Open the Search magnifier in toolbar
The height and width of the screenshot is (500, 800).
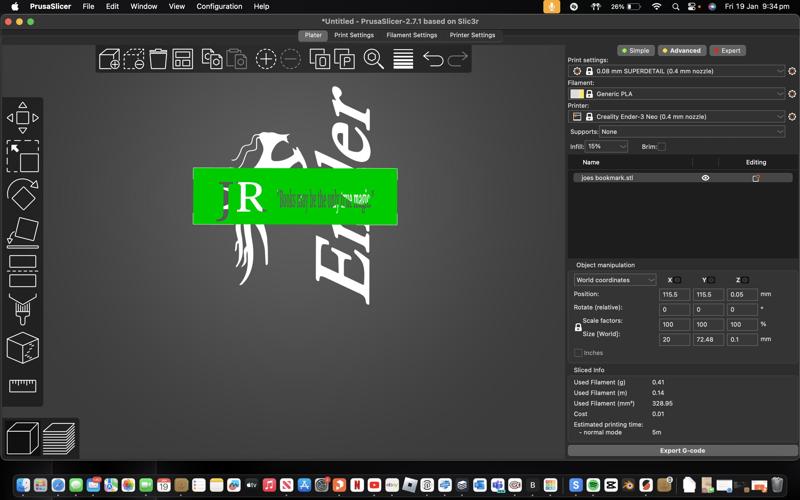pos(373,59)
